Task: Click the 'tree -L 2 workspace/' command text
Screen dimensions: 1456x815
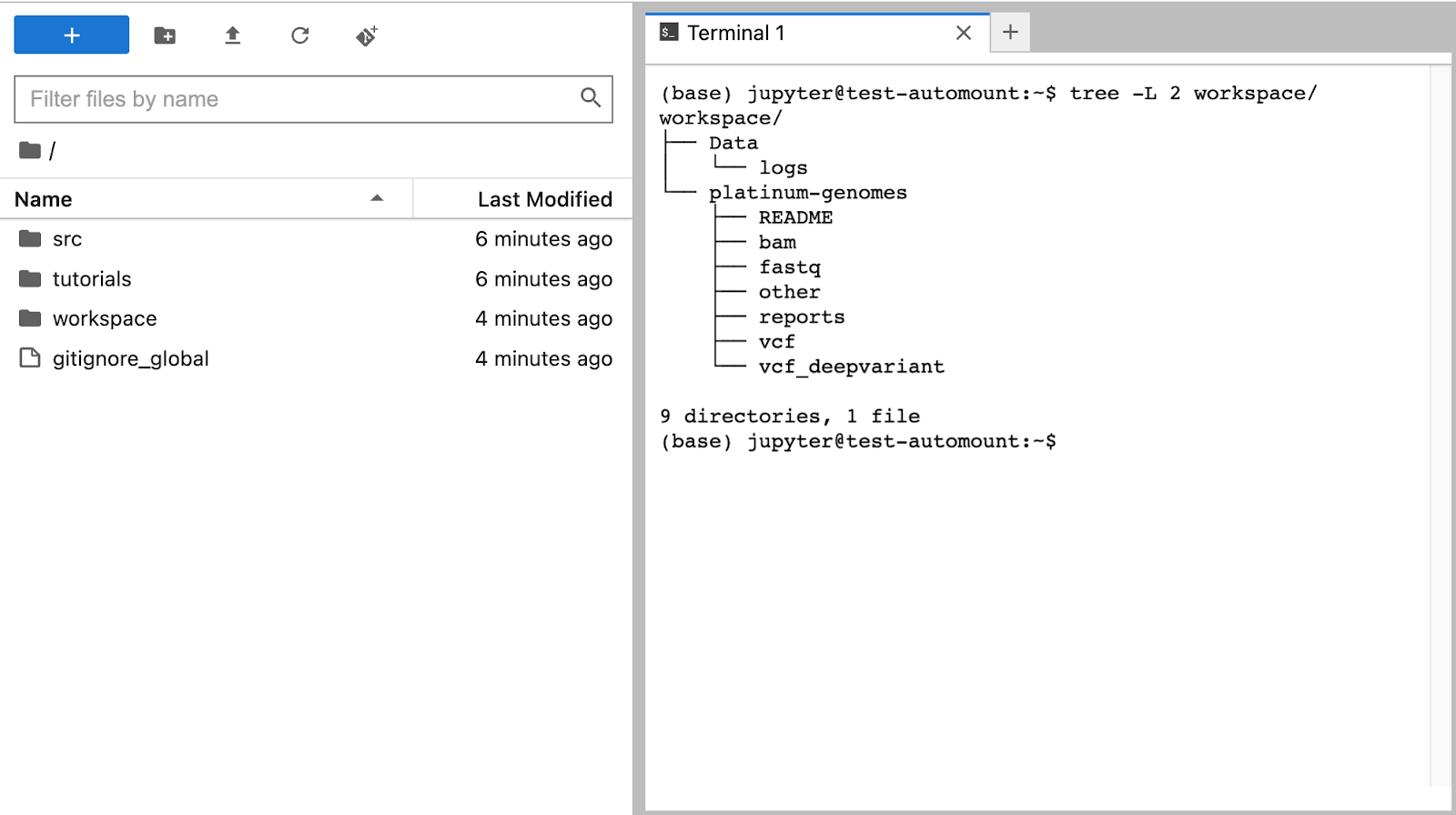Action: click(1193, 94)
